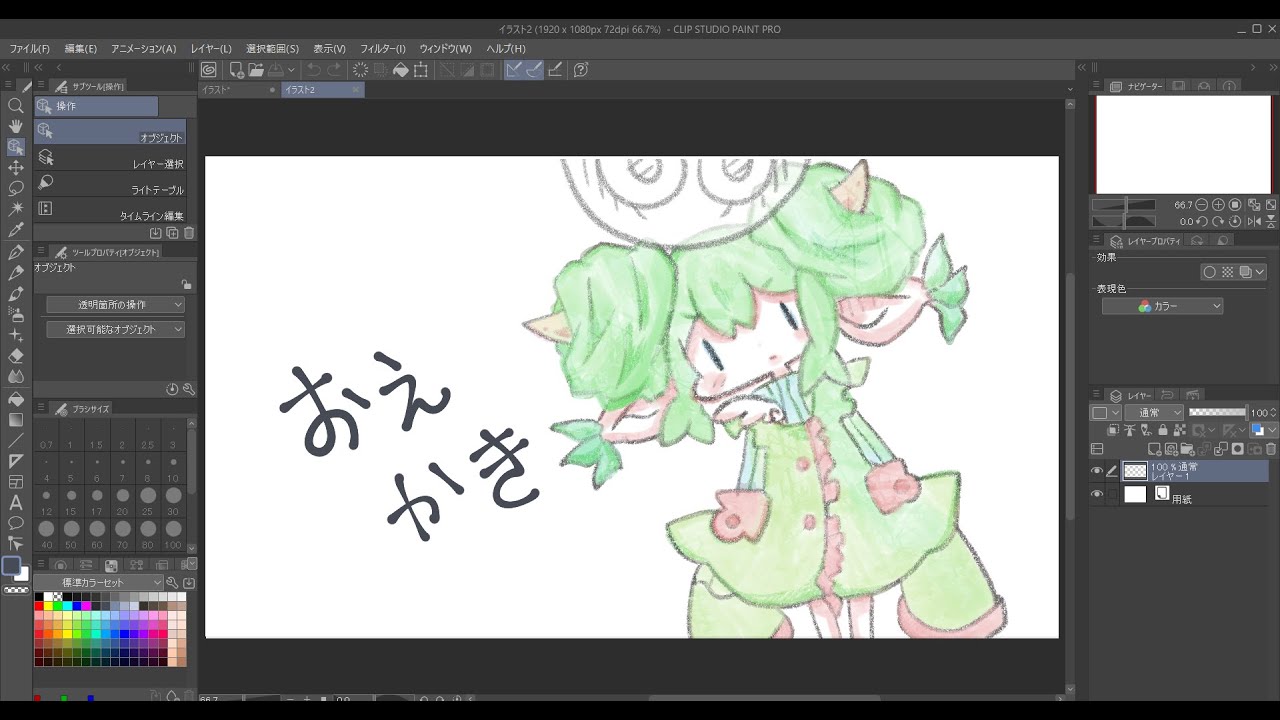
Task: Delete sub tool with trash icon
Action: (x=188, y=233)
